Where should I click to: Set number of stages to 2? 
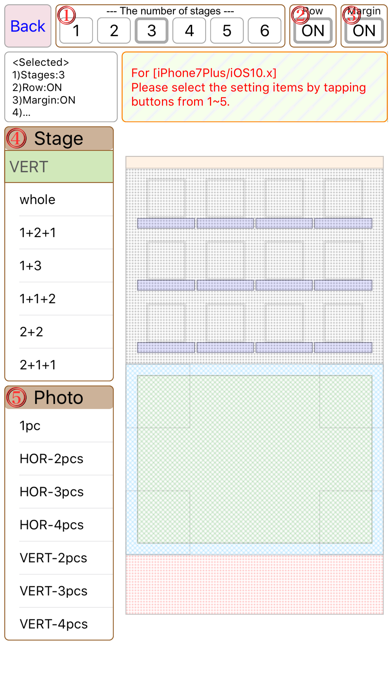click(x=114, y=31)
